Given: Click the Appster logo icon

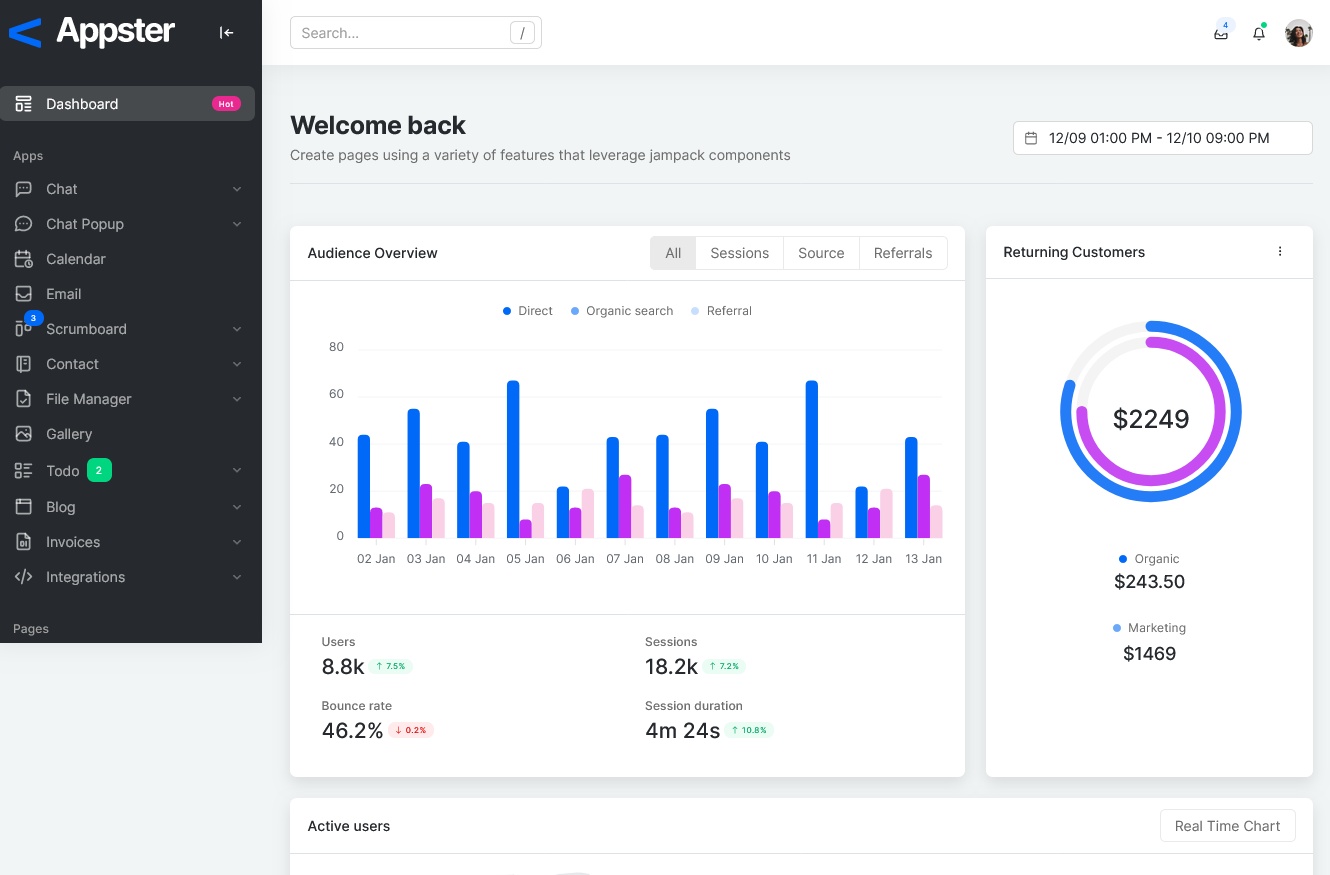Looking at the screenshot, I should click(25, 33).
